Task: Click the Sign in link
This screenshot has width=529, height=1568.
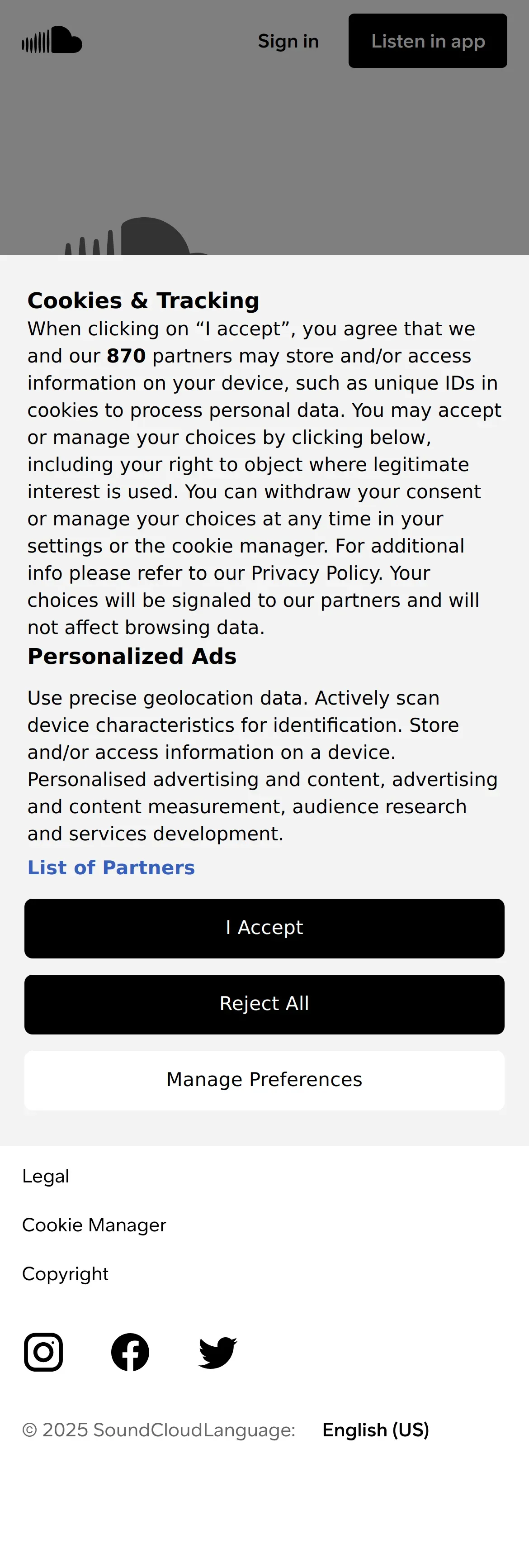Action: pyautogui.click(x=288, y=41)
